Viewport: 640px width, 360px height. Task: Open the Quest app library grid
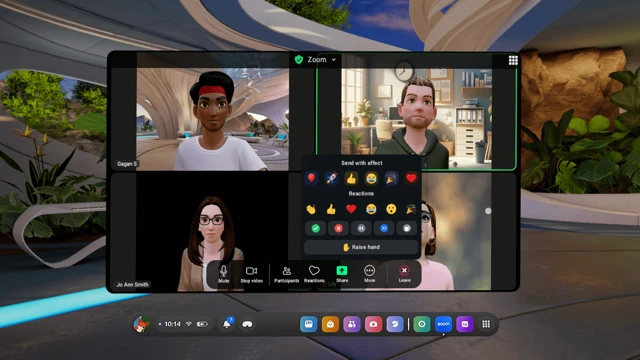tap(486, 324)
